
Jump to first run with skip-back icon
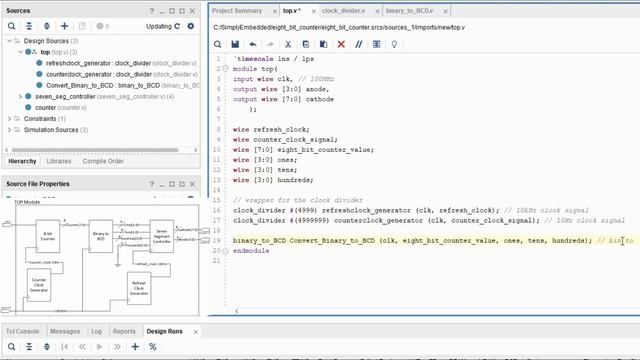[x=64, y=347]
